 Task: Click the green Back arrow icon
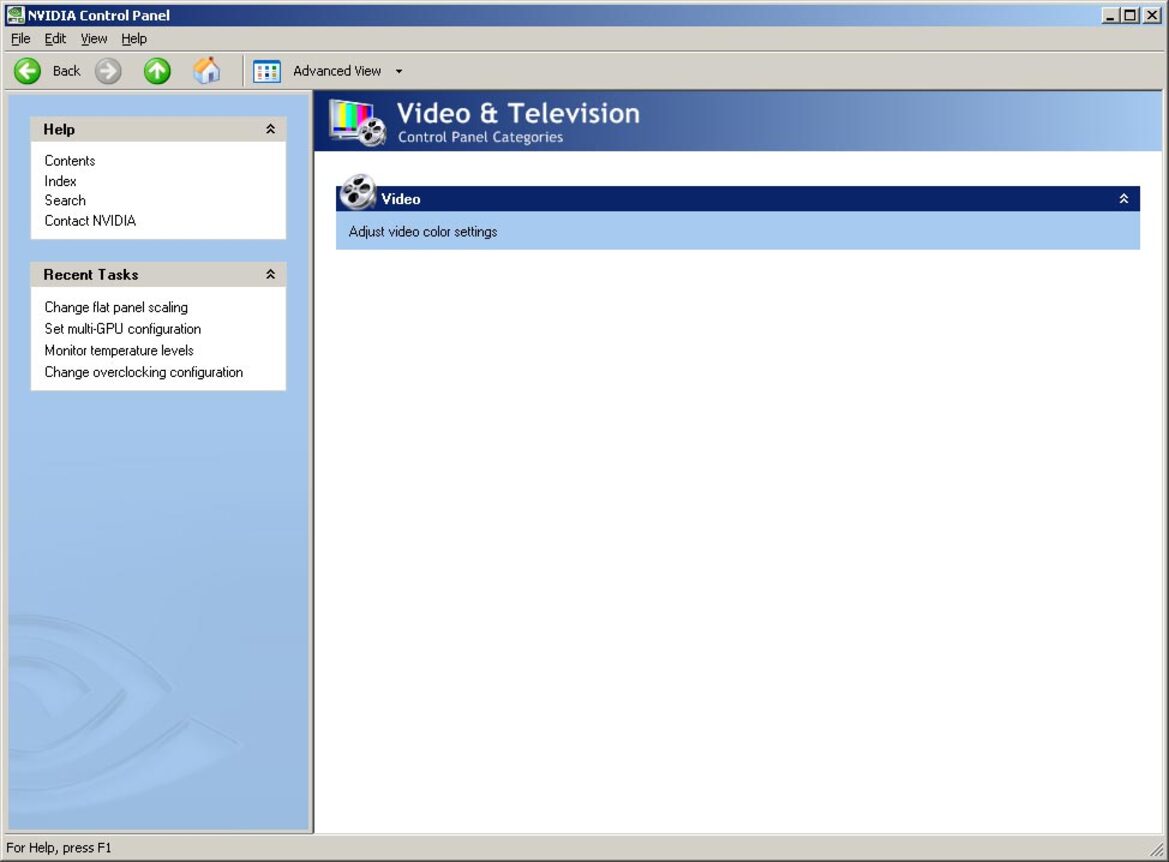[x=28, y=72]
